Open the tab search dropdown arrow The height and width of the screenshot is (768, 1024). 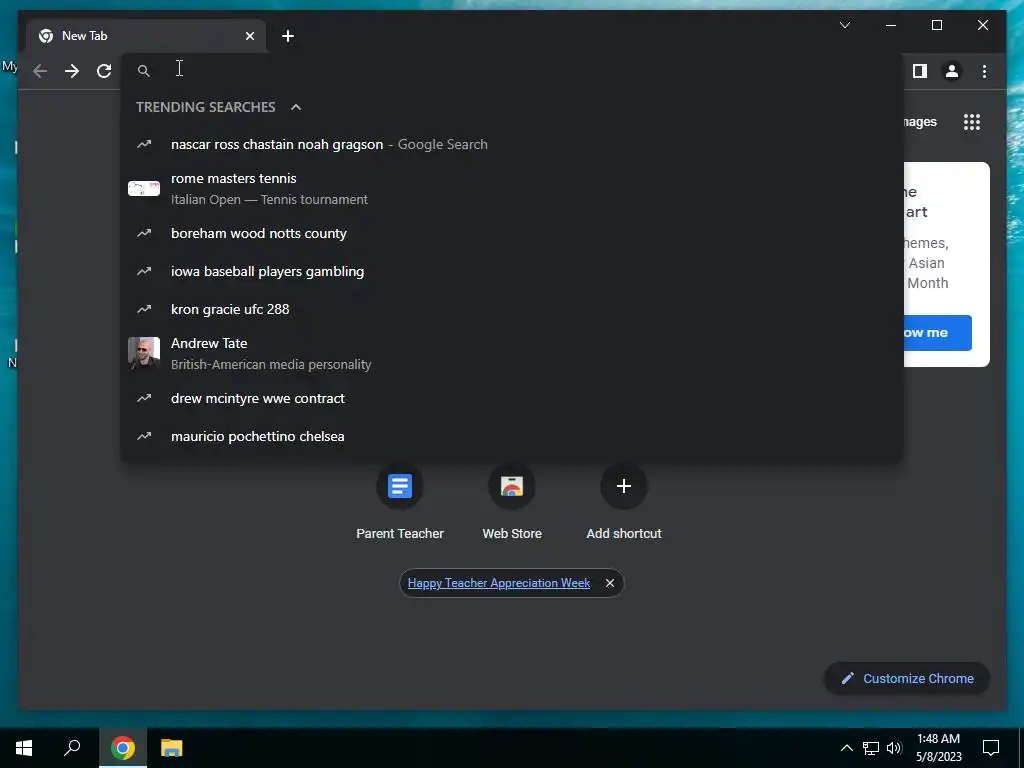(x=845, y=25)
